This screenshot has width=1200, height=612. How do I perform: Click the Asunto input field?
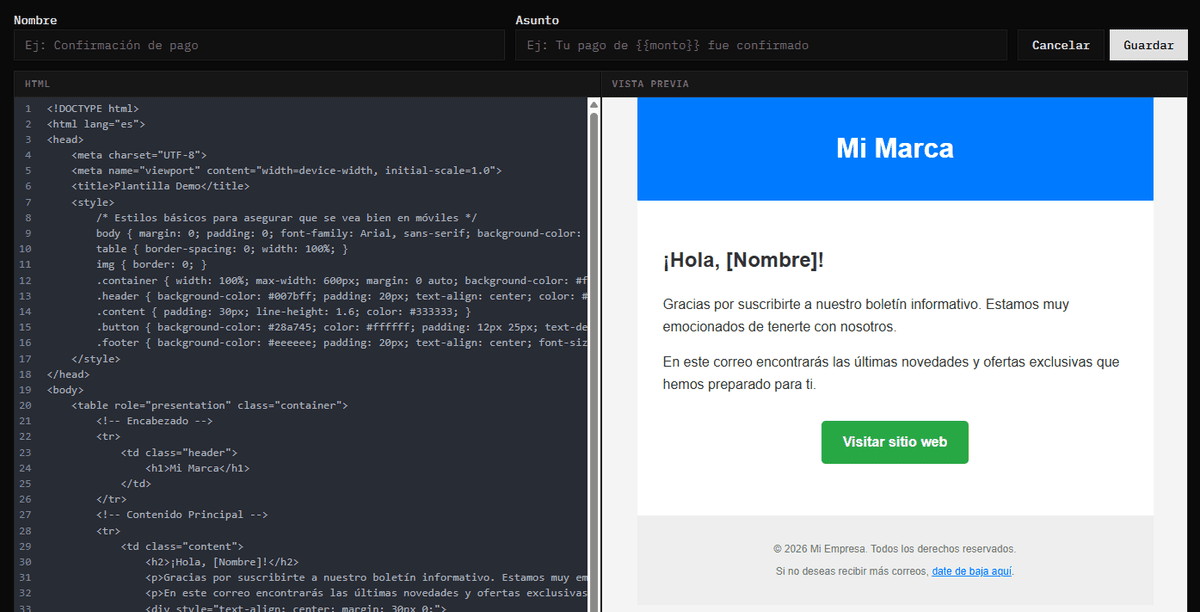pos(762,45)
